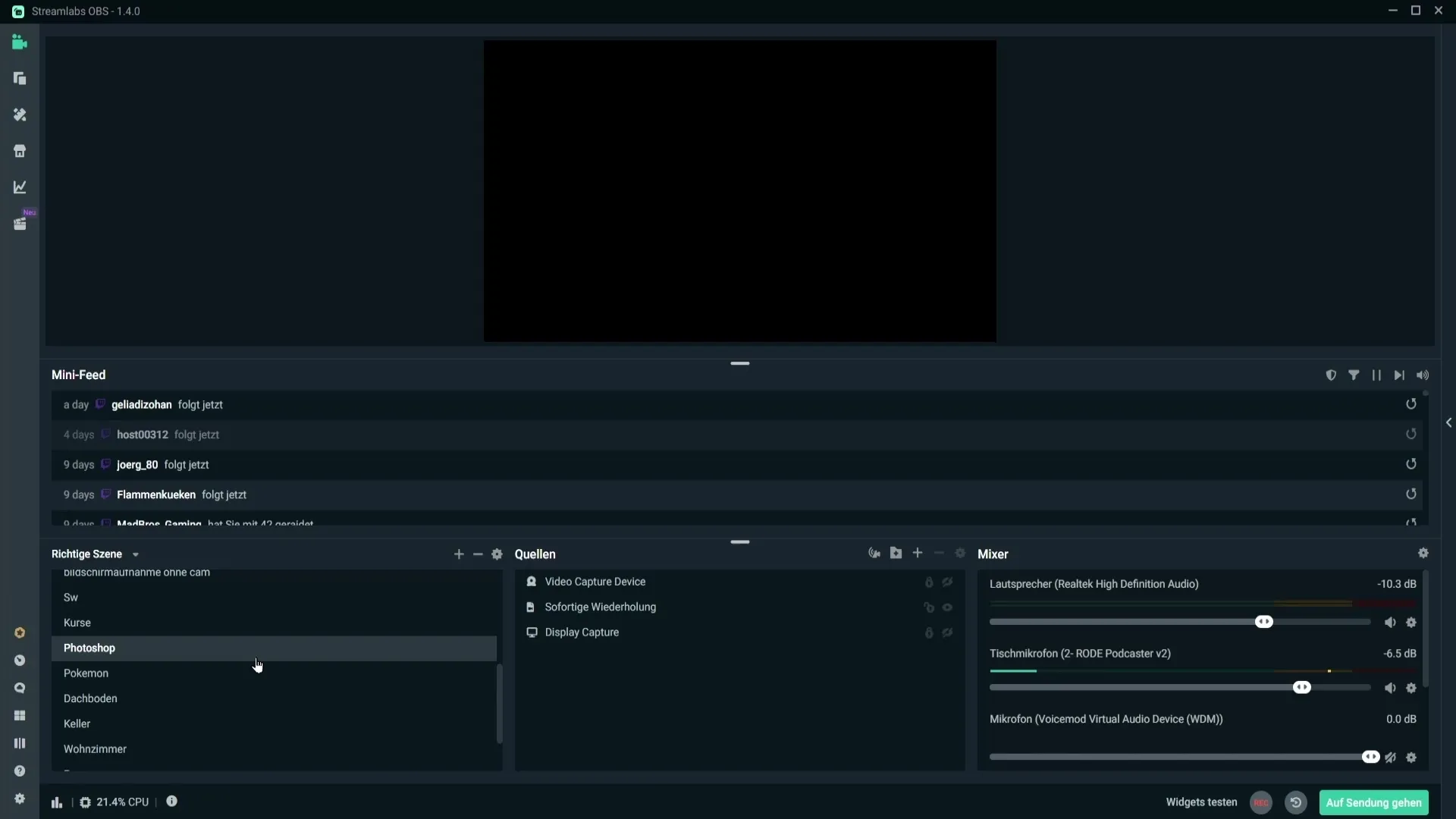Add a new source with plus icon
The image size is (1456, 819).
918,554
